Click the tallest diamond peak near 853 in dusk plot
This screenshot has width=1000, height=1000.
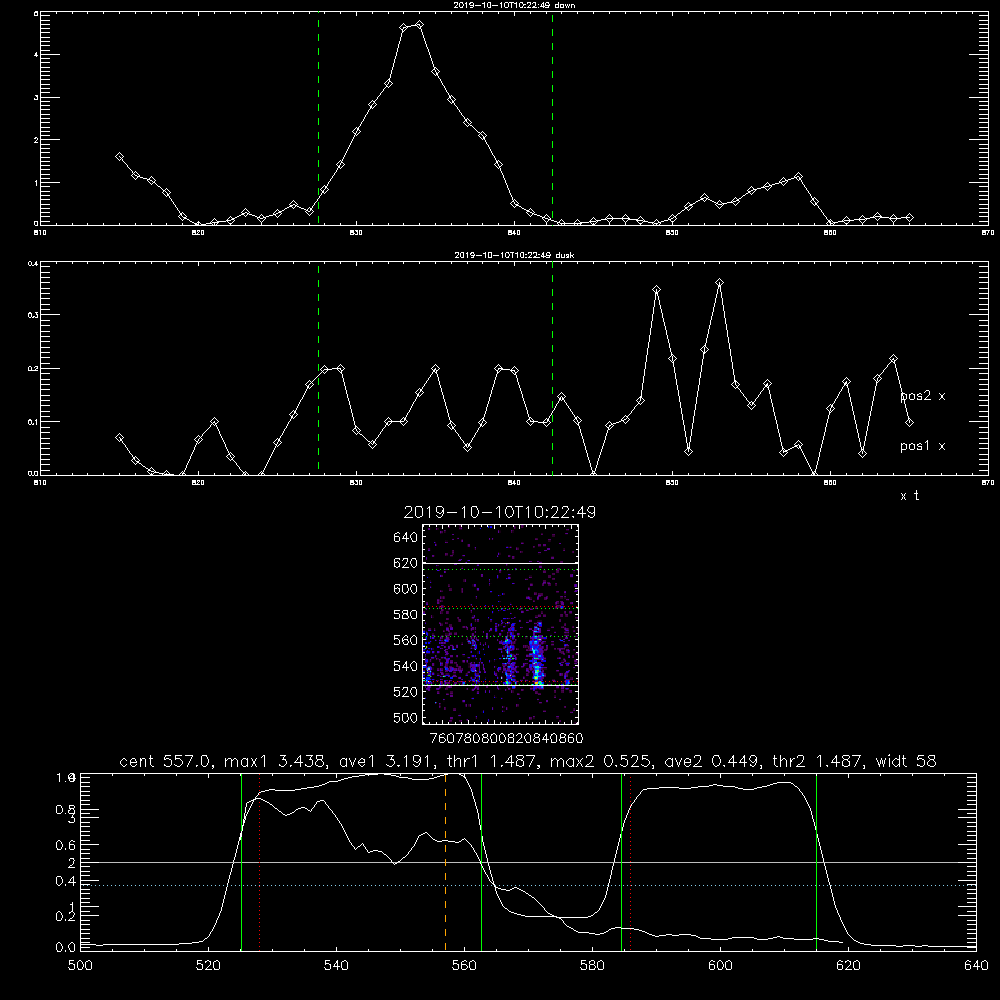(x=719, y=283)
